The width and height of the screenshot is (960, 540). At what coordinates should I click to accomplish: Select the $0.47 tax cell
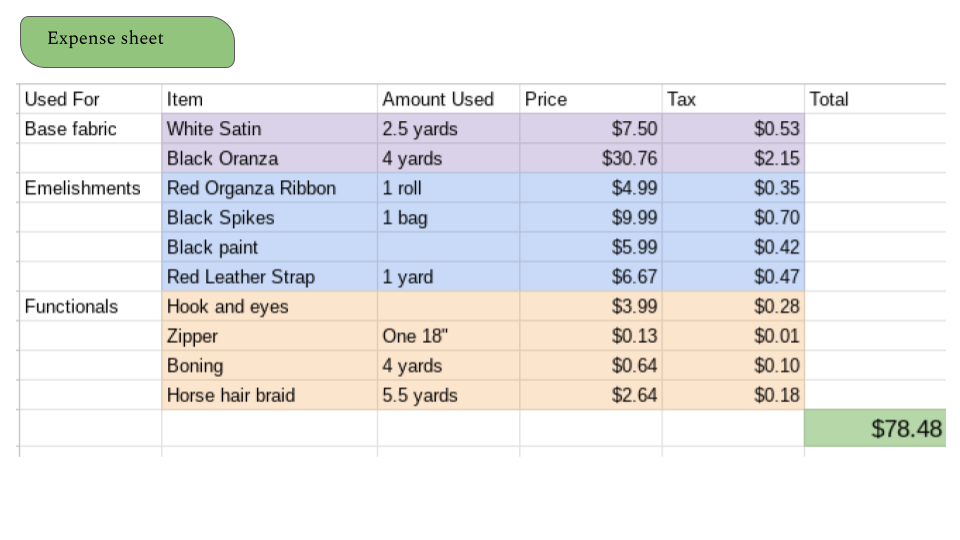733,277
